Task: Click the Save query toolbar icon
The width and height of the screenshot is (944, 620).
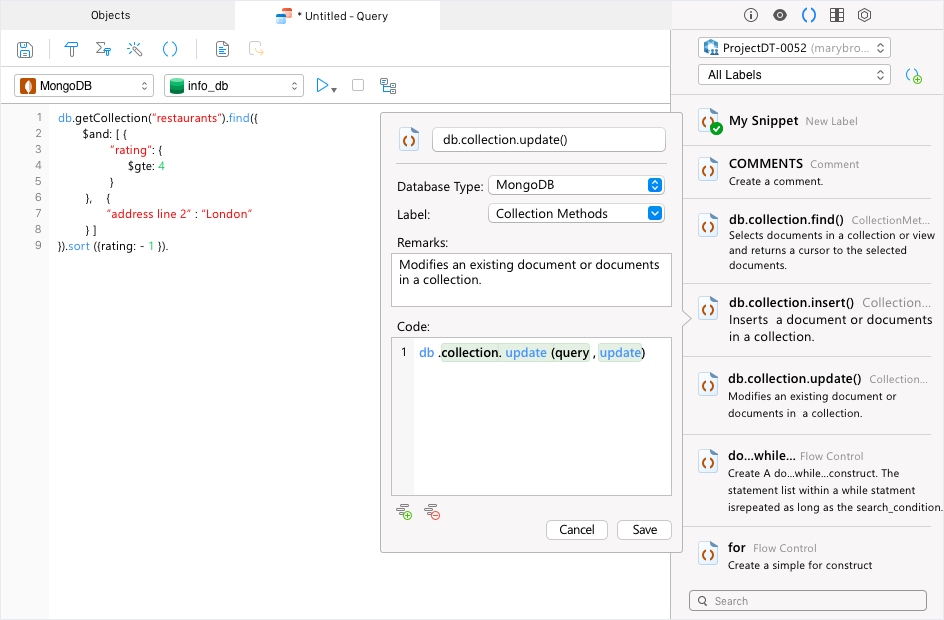Action: (x=25, y=49)
